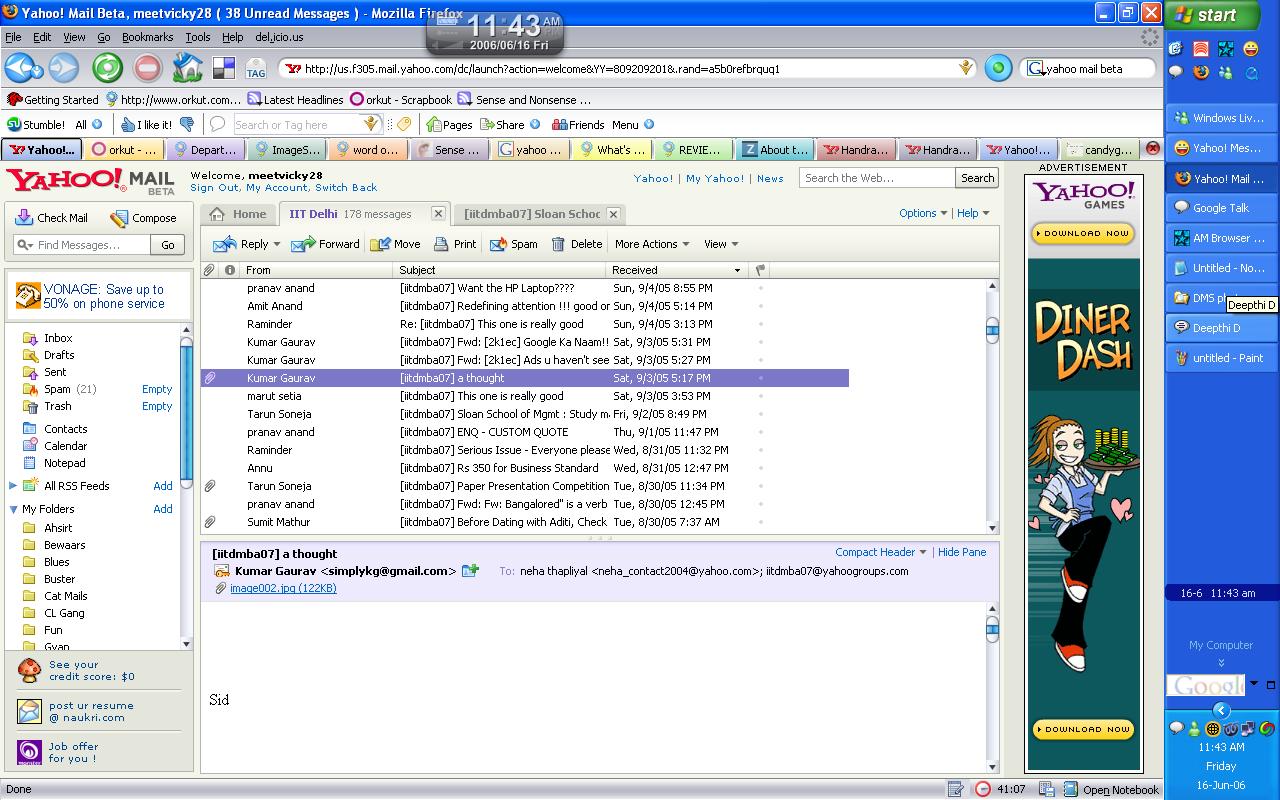This screenshot has width=1280, height=800.
Task: Click the message body vertical scrollbar
Action: tap(992, 686)
